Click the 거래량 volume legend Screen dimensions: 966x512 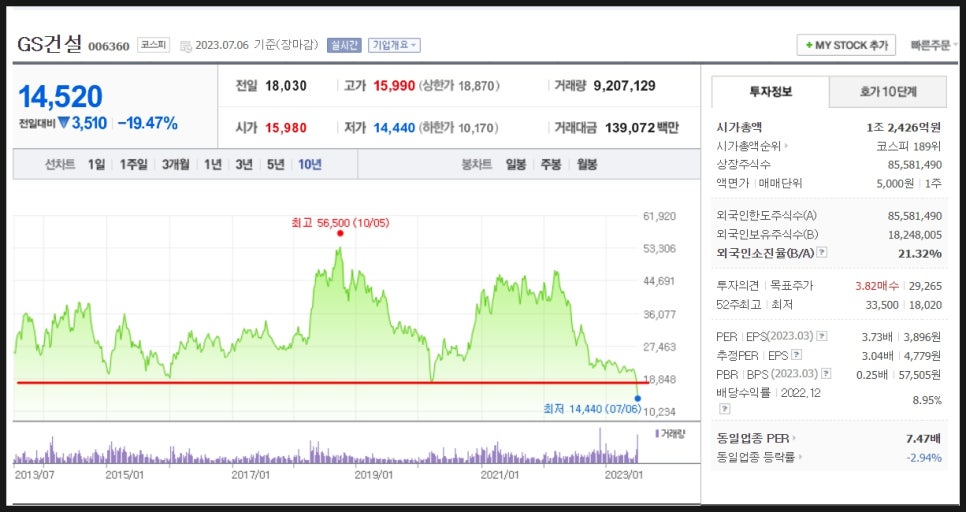coord(670,434)
